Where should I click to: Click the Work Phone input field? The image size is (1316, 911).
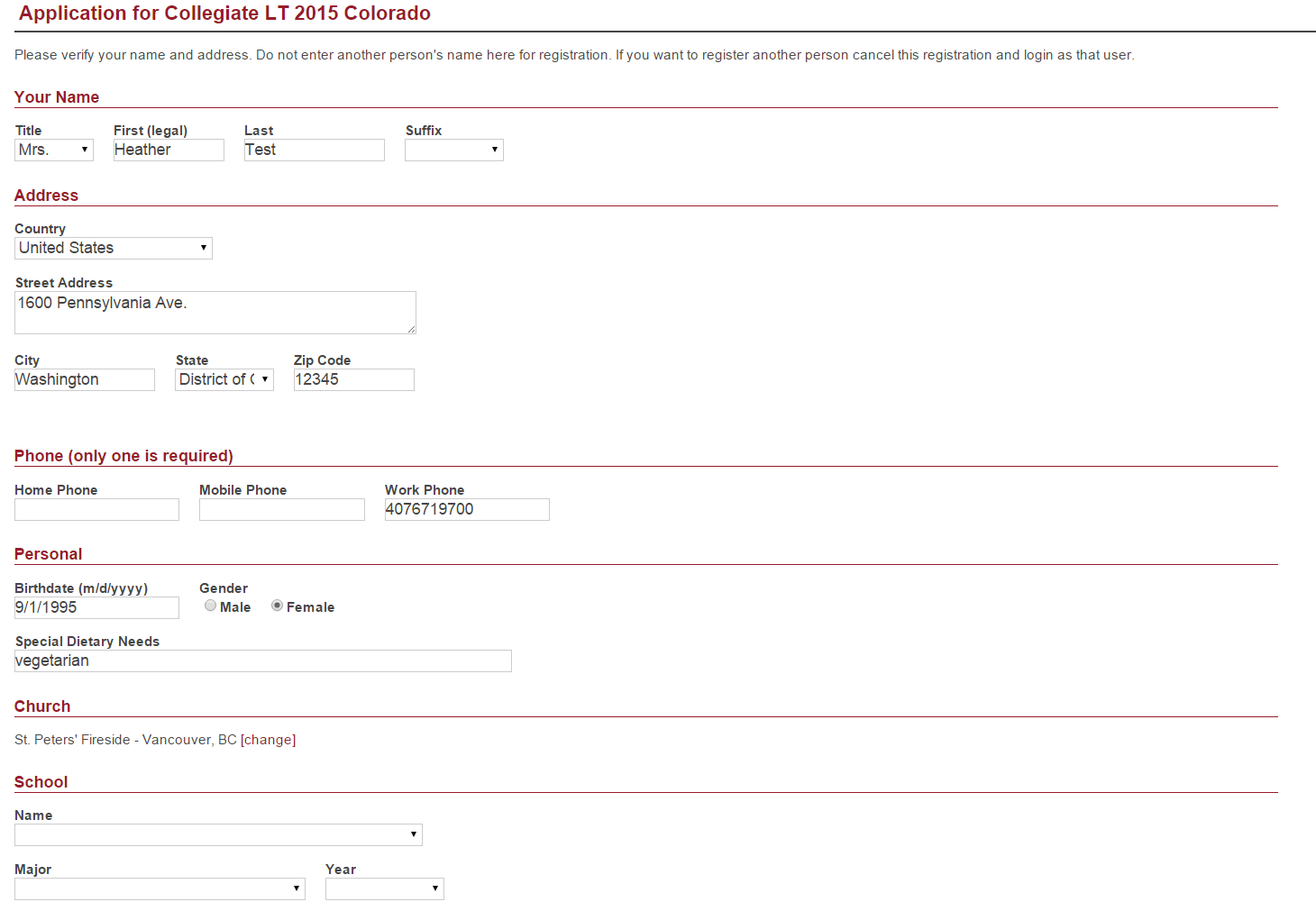coord(467,509)
